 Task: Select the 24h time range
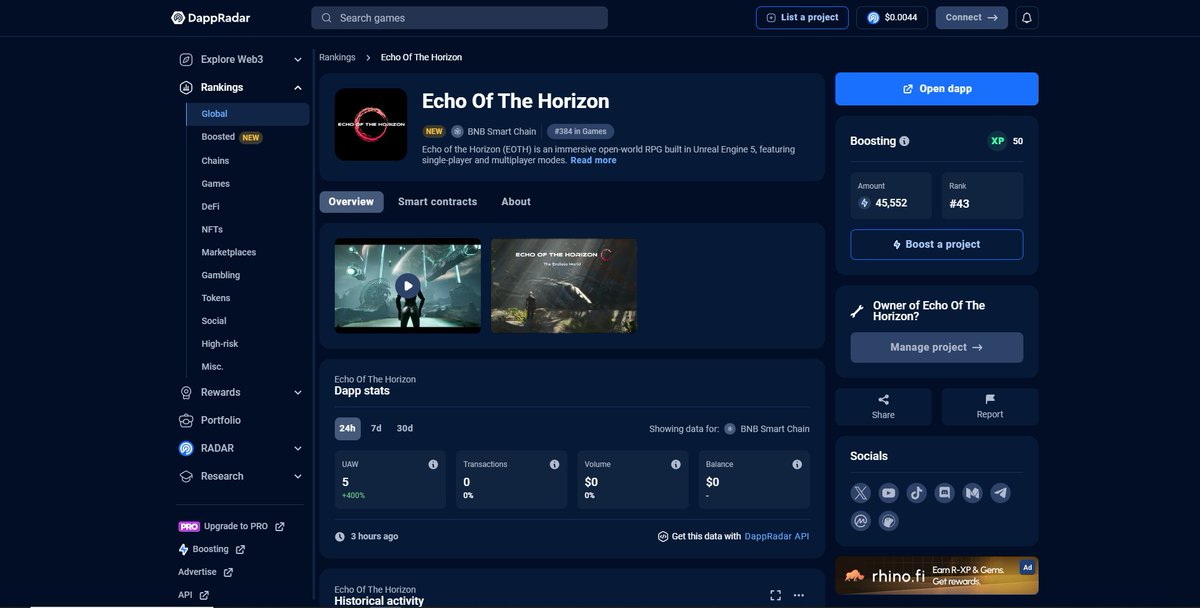[347, 428]
